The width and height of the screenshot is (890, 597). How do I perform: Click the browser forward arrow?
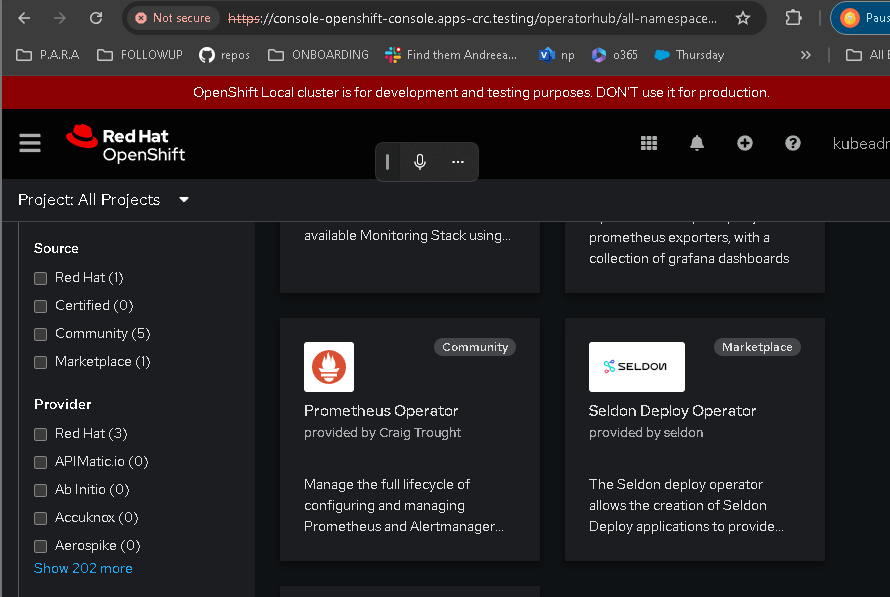pos(60,18)
